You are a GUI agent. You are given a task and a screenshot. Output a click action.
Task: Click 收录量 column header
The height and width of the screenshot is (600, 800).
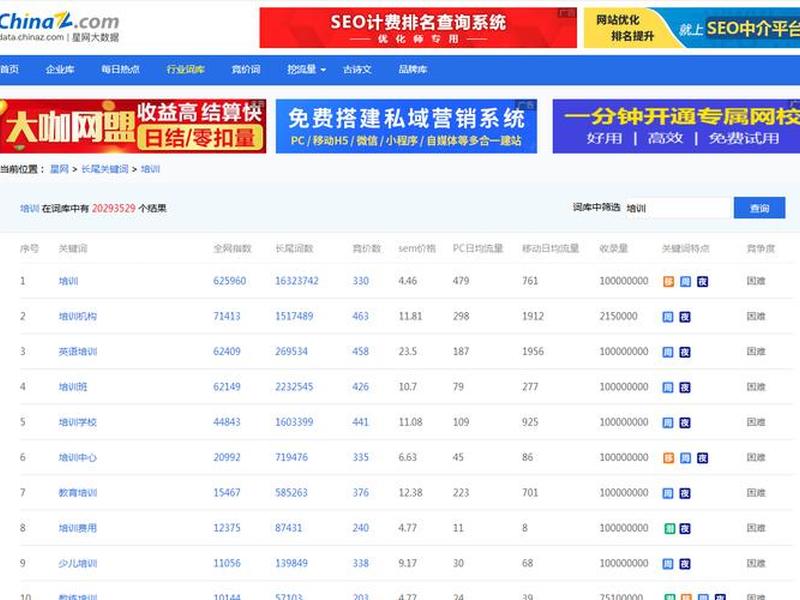(614, 248)
